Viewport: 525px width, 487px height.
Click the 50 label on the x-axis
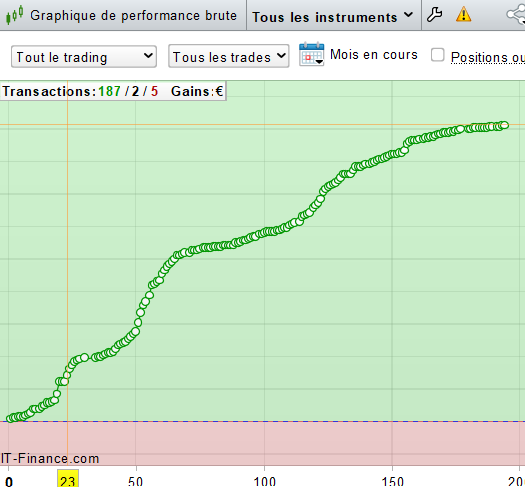[136, 481]
